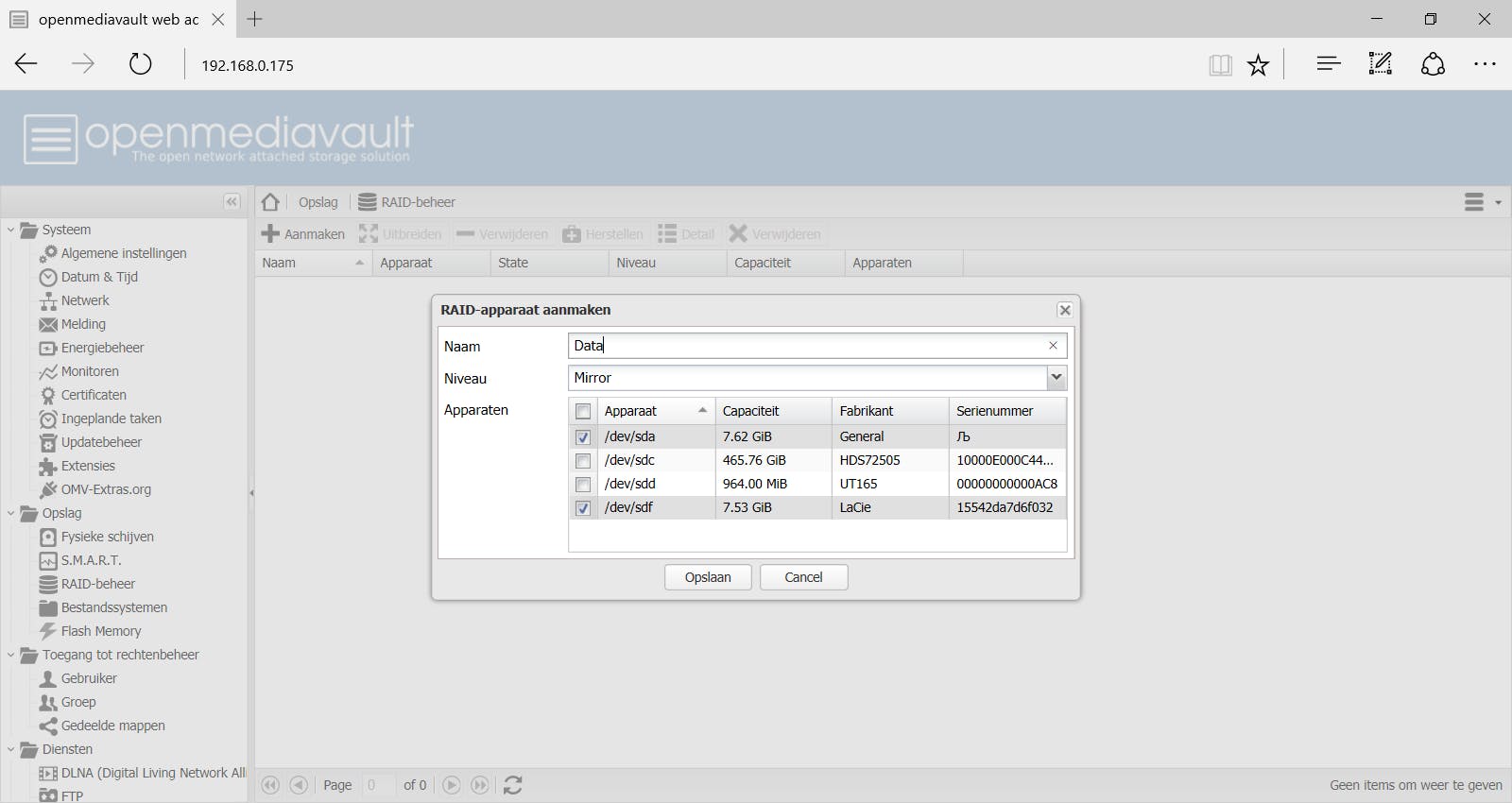Uncheck the /dev/sda device checkbox
This screenshot has height=803, width=1512.
583,437
